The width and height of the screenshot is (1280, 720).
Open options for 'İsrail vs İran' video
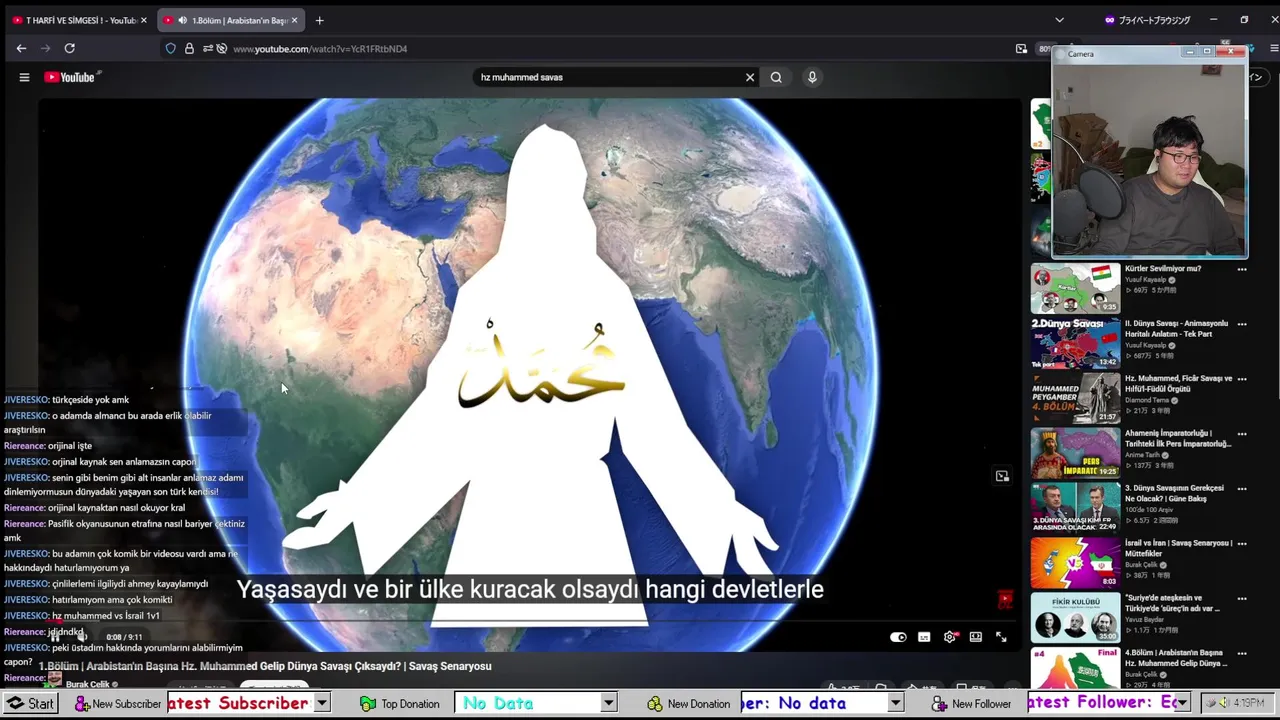1242,544
